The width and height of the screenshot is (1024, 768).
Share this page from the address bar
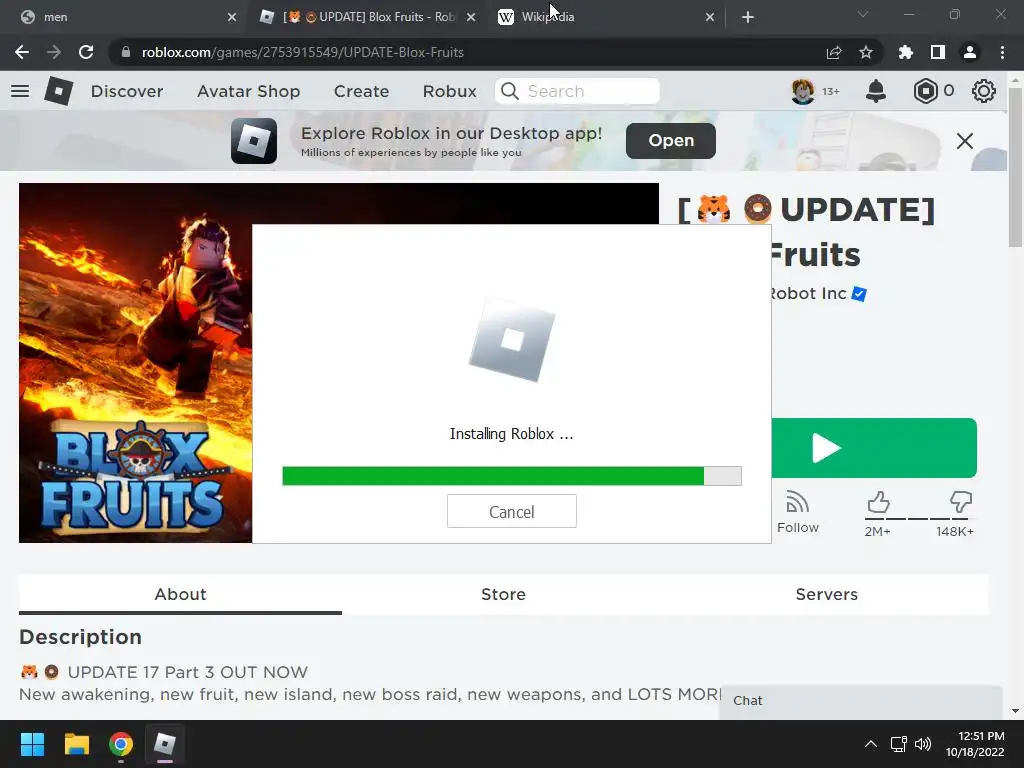click(x=834, y=52)
